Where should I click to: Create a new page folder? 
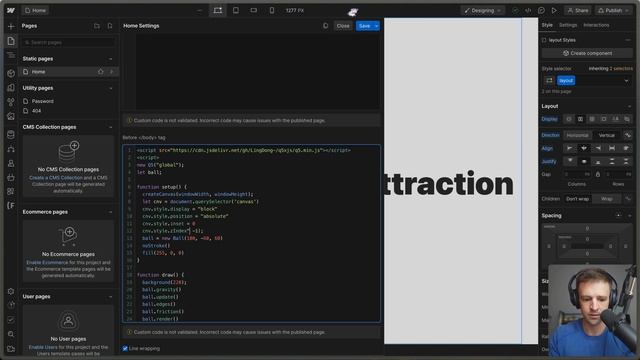pyautogui.click(x=97, y=26)
